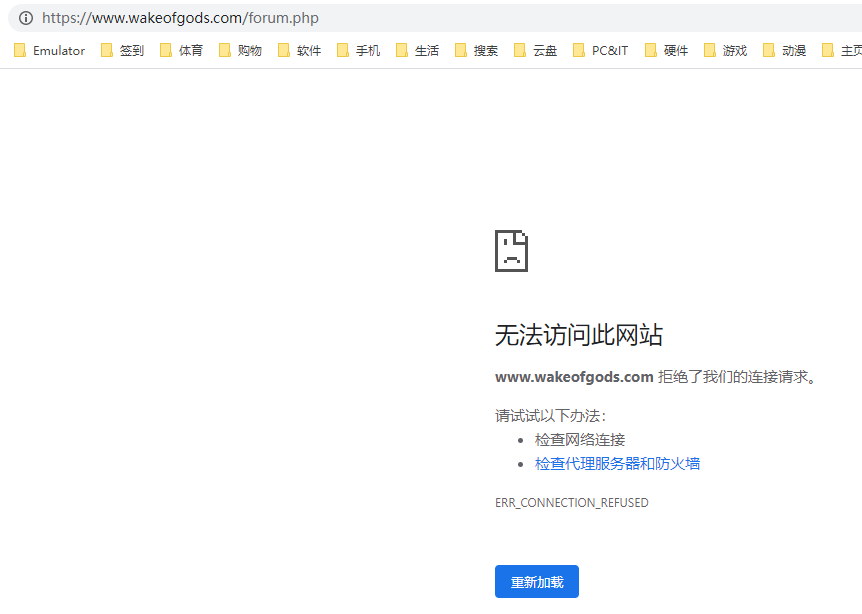Screen dimensions: 862x614
Task: Open the Emulator bookmark folder
Action: [49, 51]
